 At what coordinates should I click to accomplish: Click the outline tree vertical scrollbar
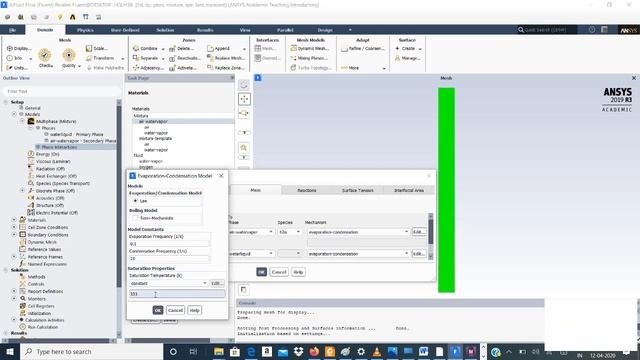click(x=119, y=218)
